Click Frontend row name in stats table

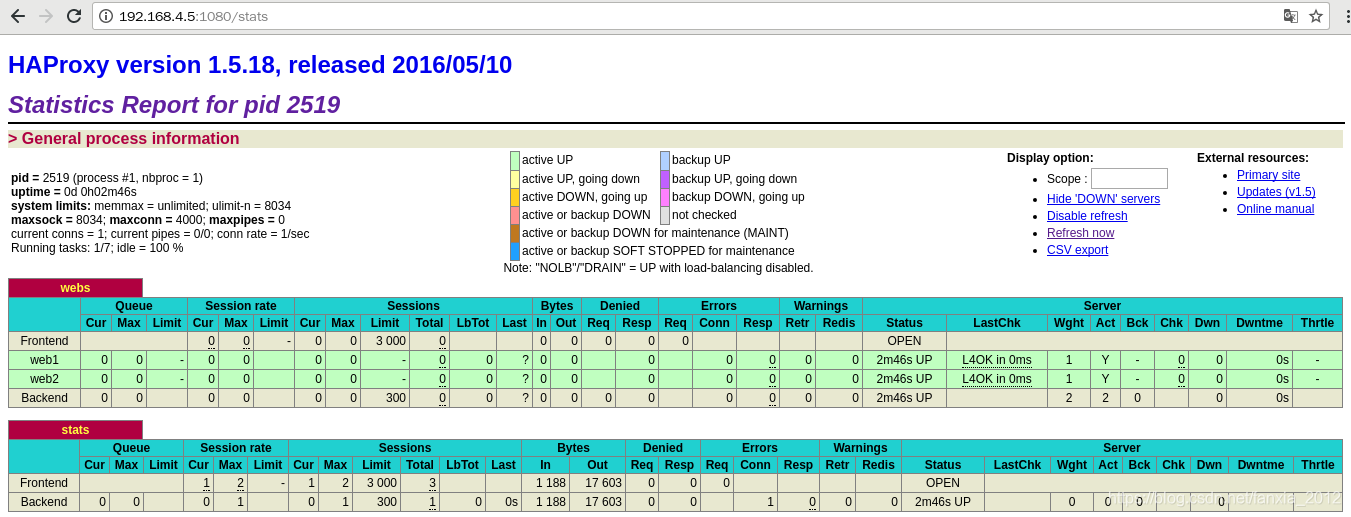(x=44, y=483)
